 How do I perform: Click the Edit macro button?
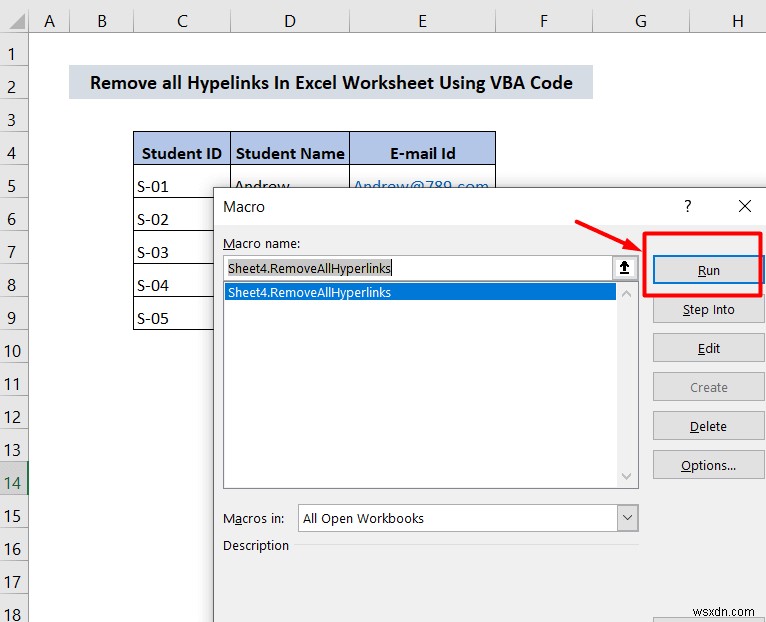[x=708, y=348]
